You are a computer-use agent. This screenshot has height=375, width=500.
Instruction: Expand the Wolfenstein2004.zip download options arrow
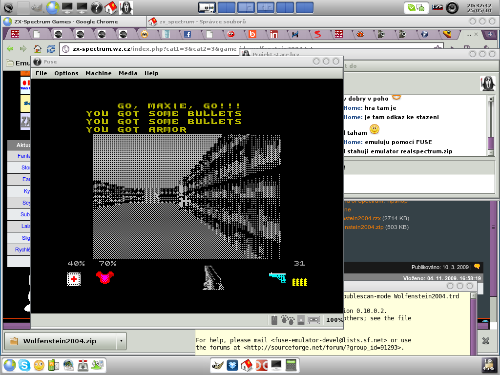point(121,341)
